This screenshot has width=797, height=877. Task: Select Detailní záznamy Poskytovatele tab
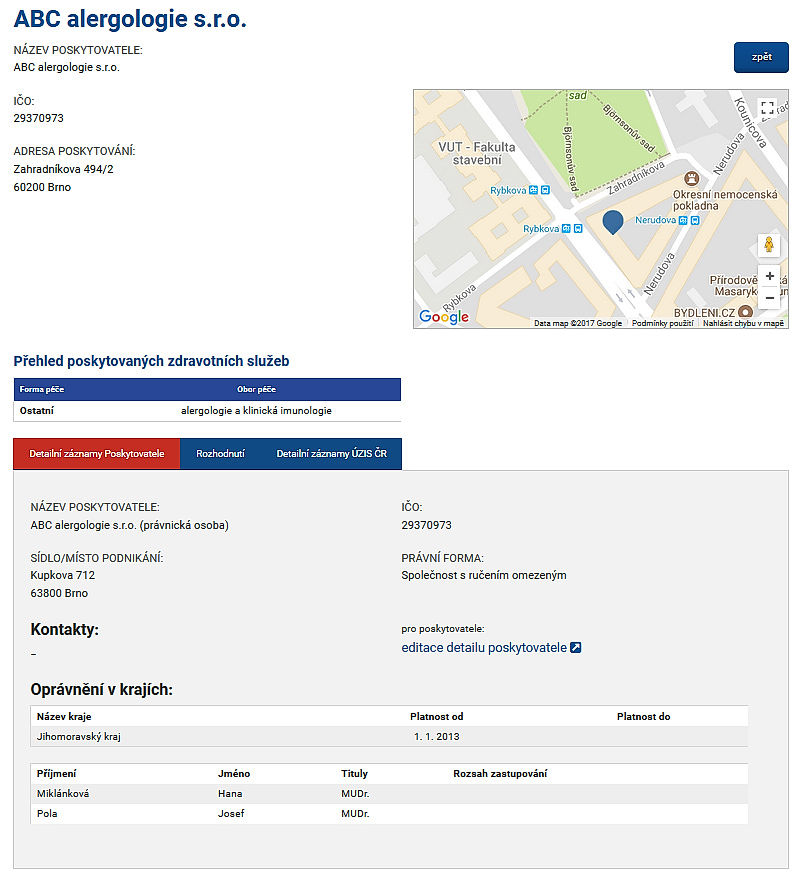click(97, 454)
